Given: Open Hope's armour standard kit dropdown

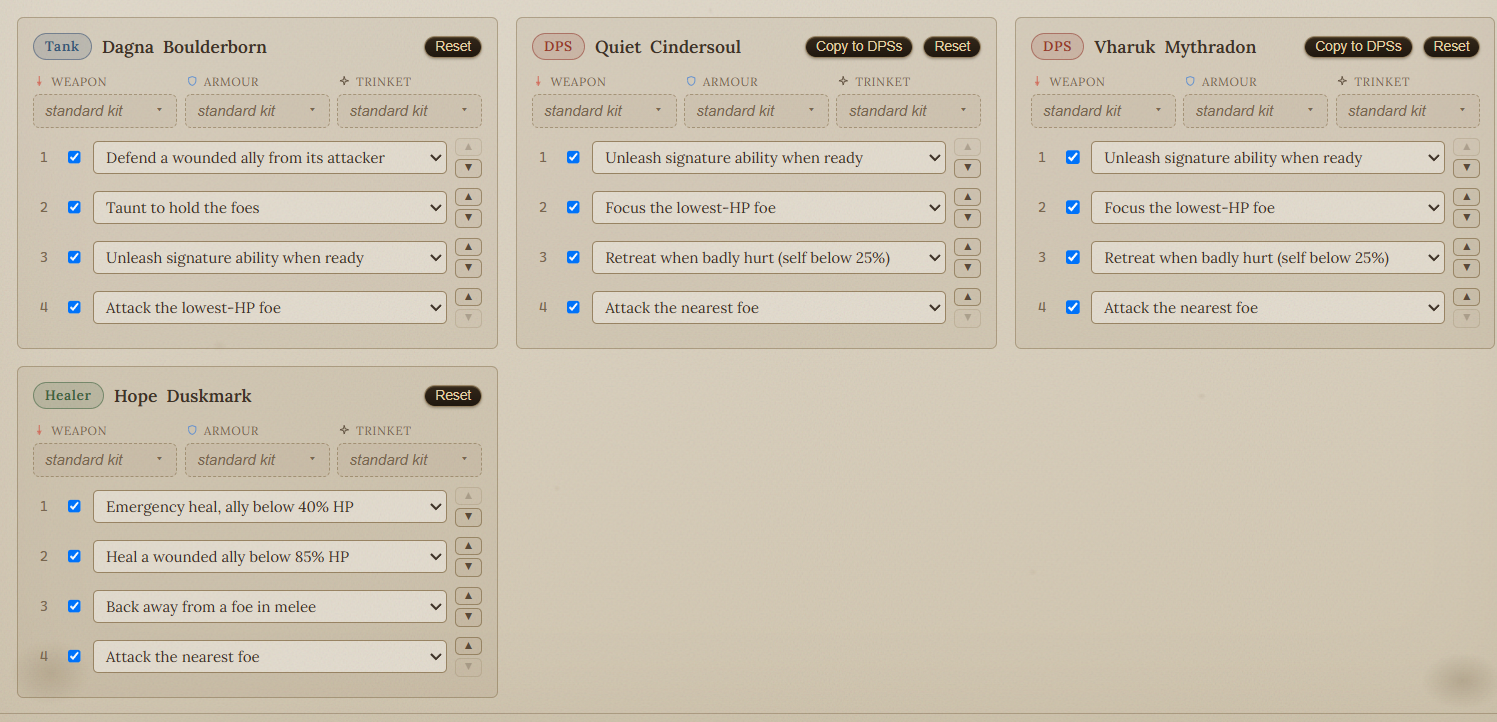Looking at the screenshot, I should (x=257, y=460).
